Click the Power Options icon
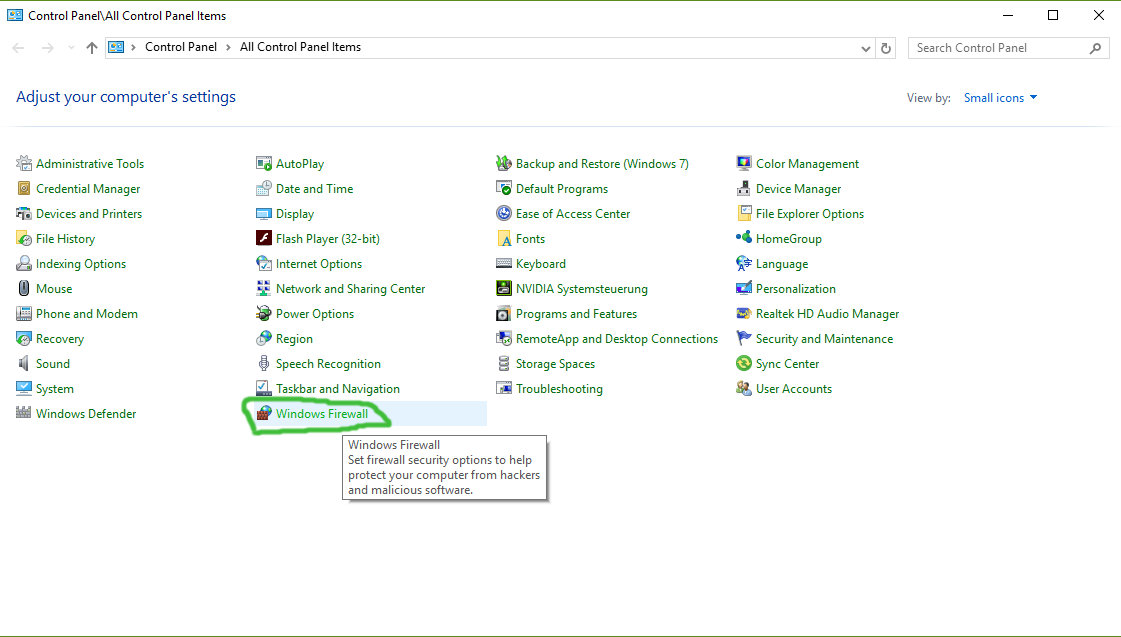Screen dimensions: 1121x637 click(x=264, y=314)
